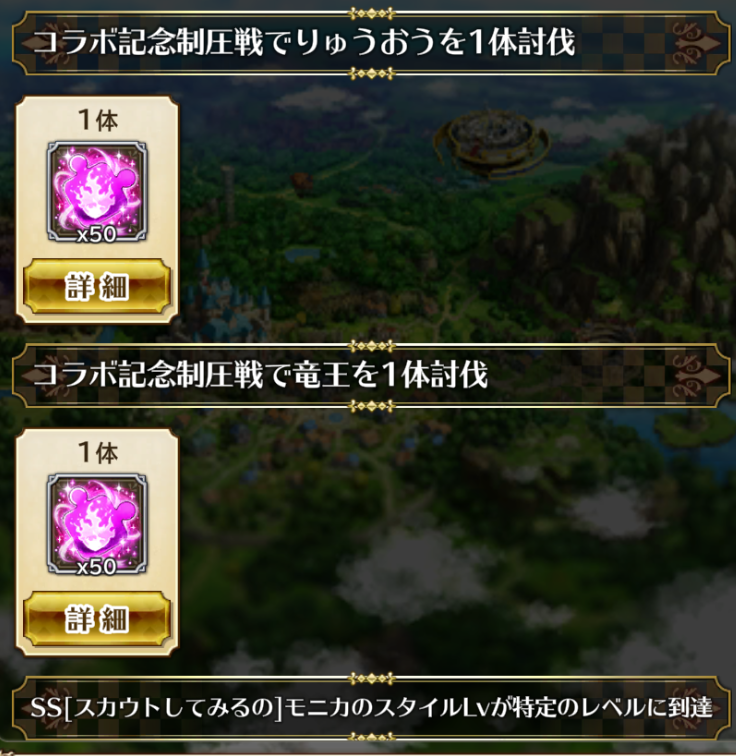Click the fleur ornament right of モニカ header
Screen dimensions: 736x756
pos(696,708)
